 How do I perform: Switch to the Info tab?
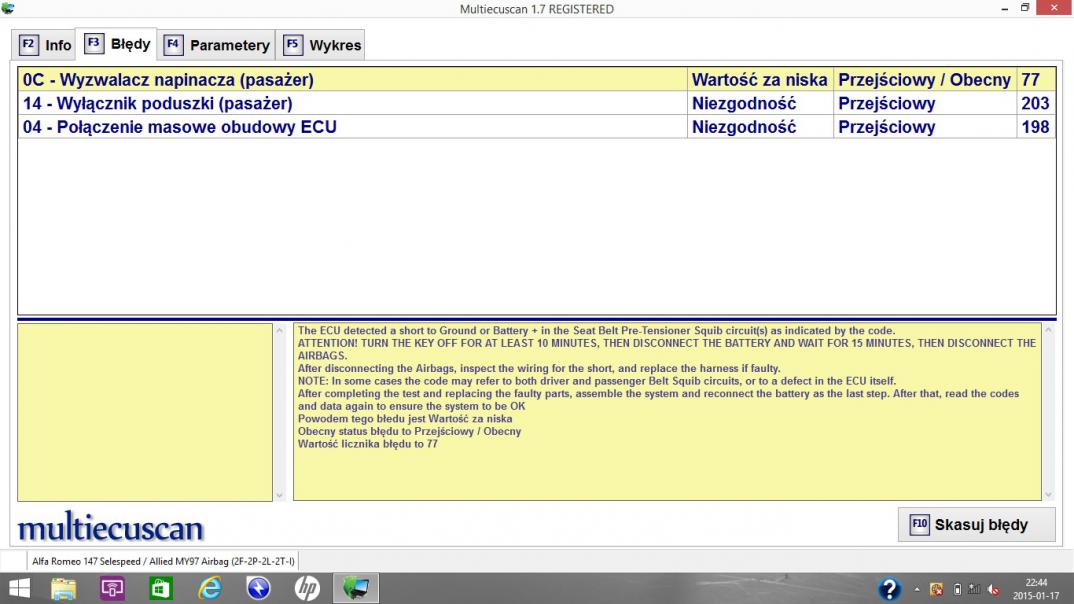[45, 45]
